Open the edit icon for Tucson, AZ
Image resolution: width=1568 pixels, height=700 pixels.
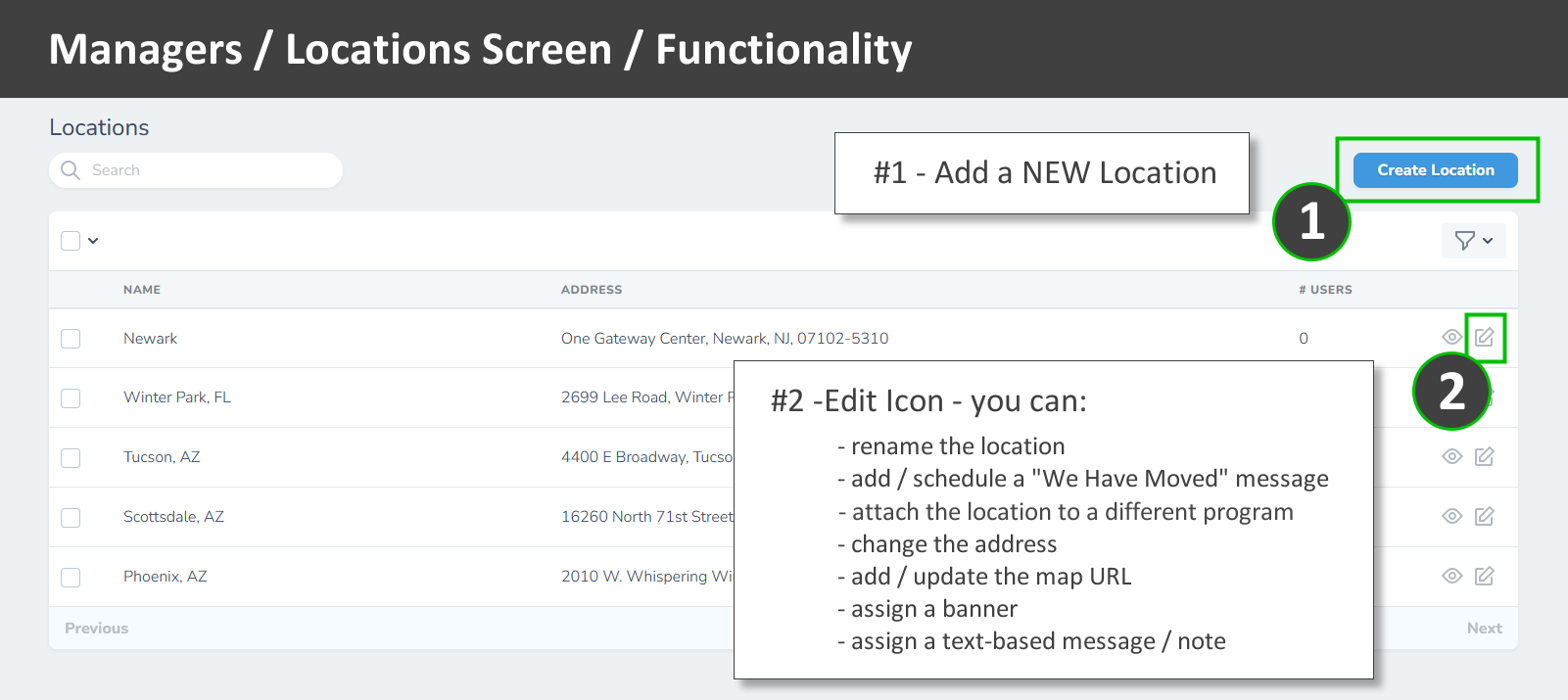coord(1485,457)
